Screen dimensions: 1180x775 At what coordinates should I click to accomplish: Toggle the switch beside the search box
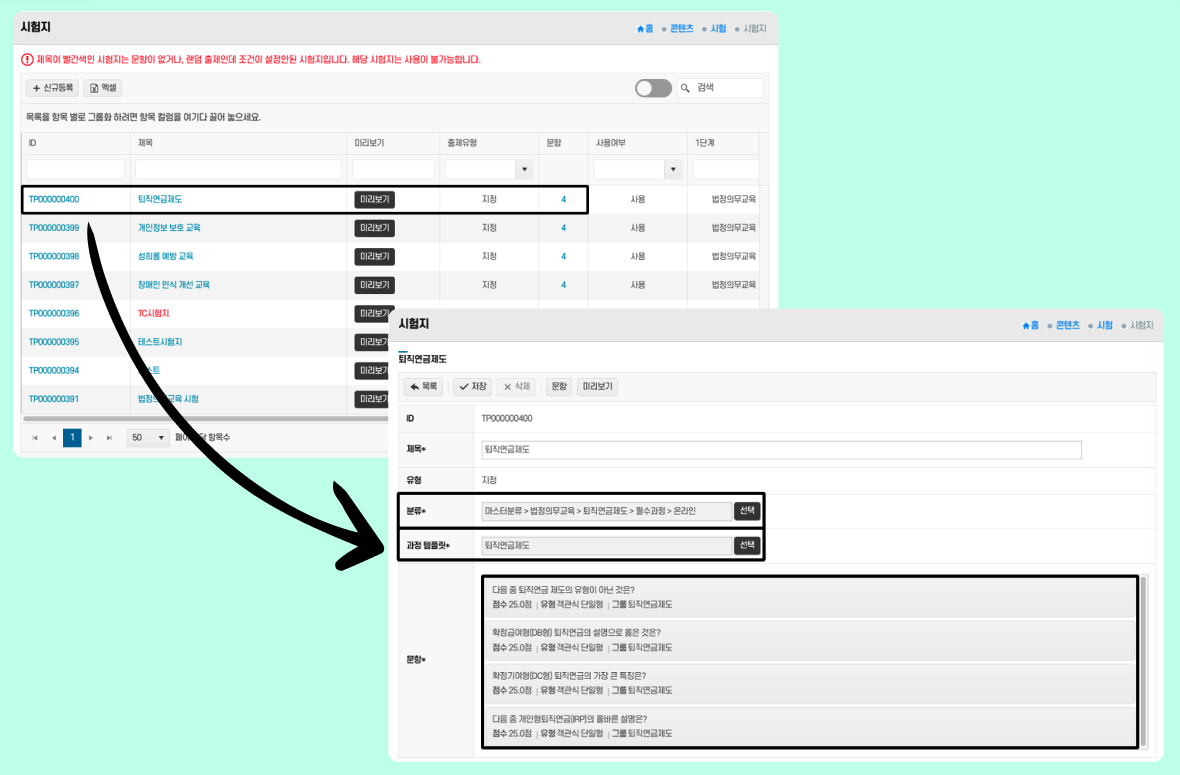point(653,88)
